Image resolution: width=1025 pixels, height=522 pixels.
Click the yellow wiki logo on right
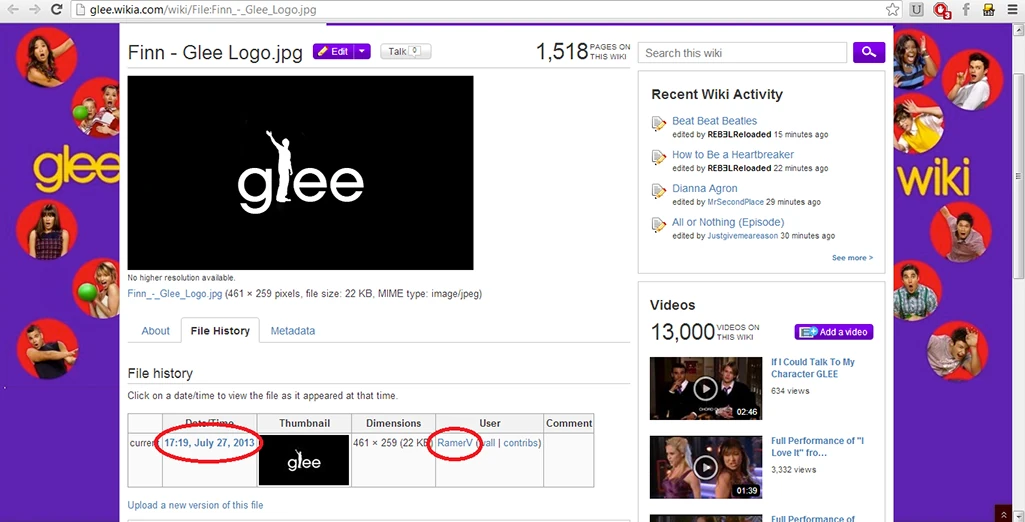936,176
